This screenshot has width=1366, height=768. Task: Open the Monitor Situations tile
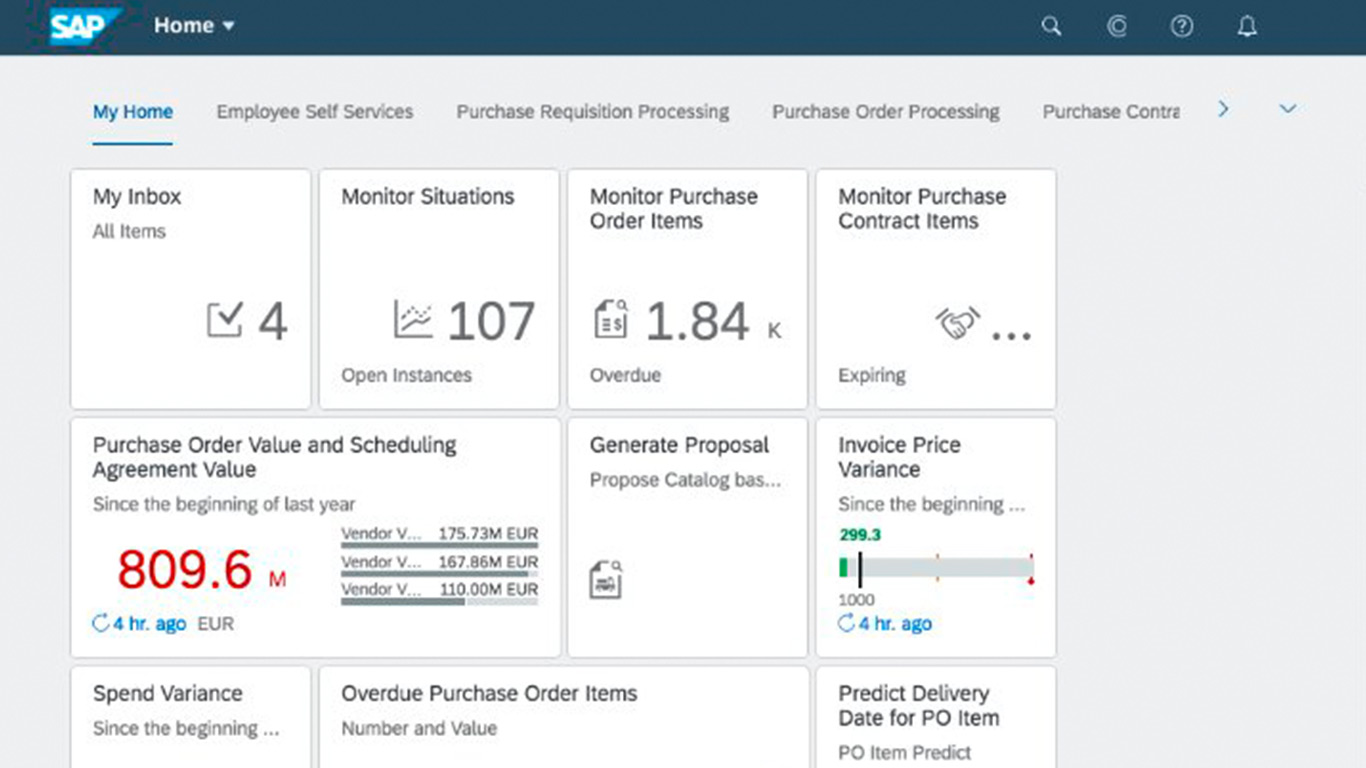pyautogui.click(x=439, y=289)
